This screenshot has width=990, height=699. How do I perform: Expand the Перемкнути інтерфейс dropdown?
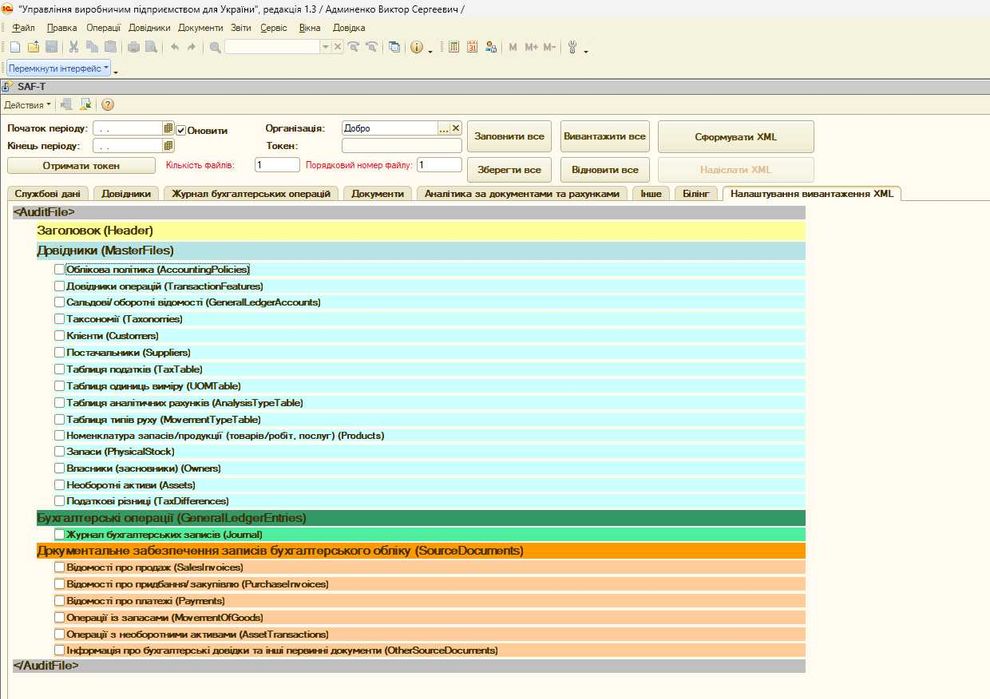click(59, 68)
